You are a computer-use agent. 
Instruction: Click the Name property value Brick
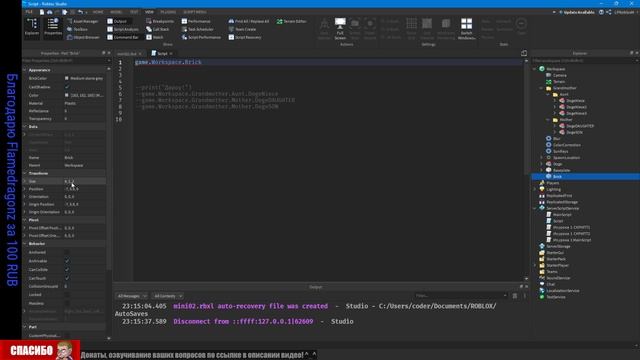pyautogui.click(x=84, y=158)
